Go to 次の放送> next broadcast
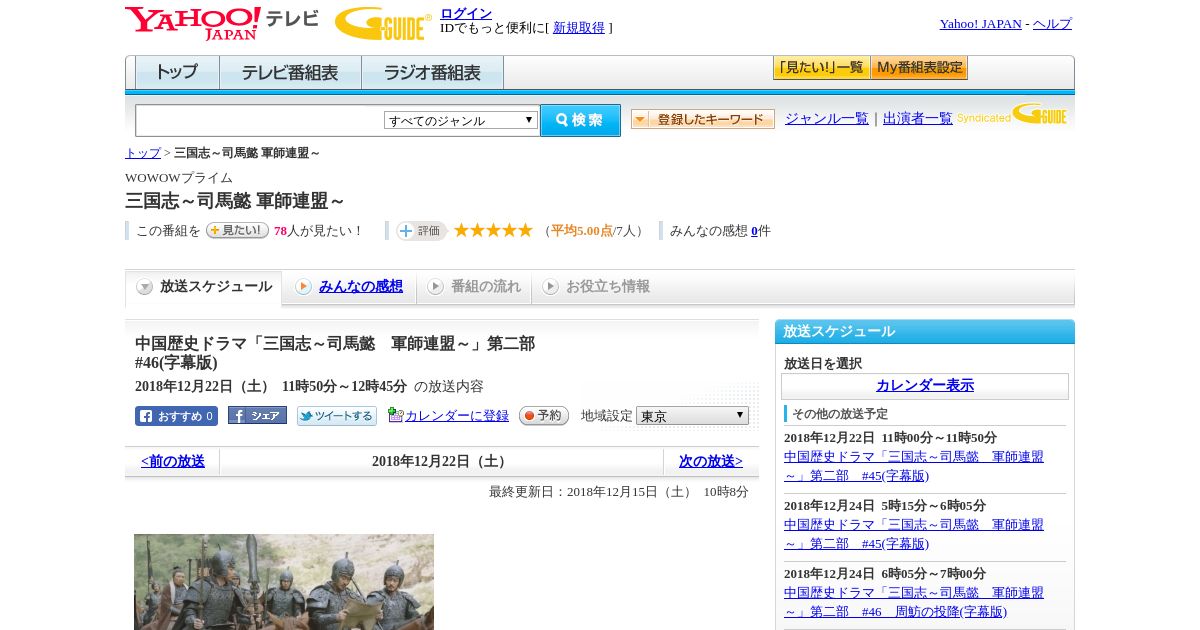The image size is (1200, 630). pyautogui.click(x=711, y=462)
